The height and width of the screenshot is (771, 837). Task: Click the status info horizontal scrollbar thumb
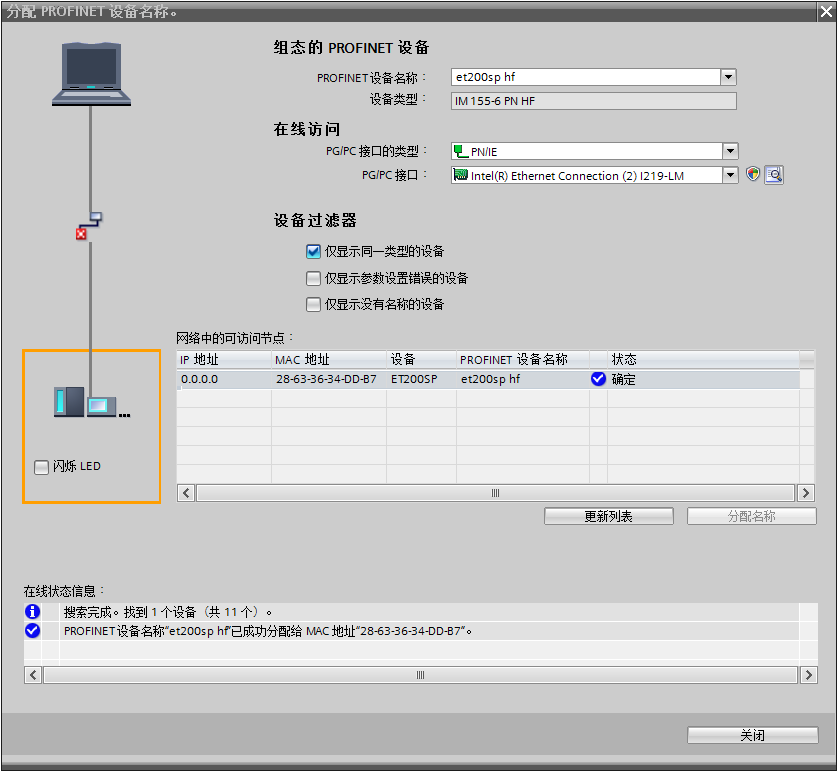[420, 675]
